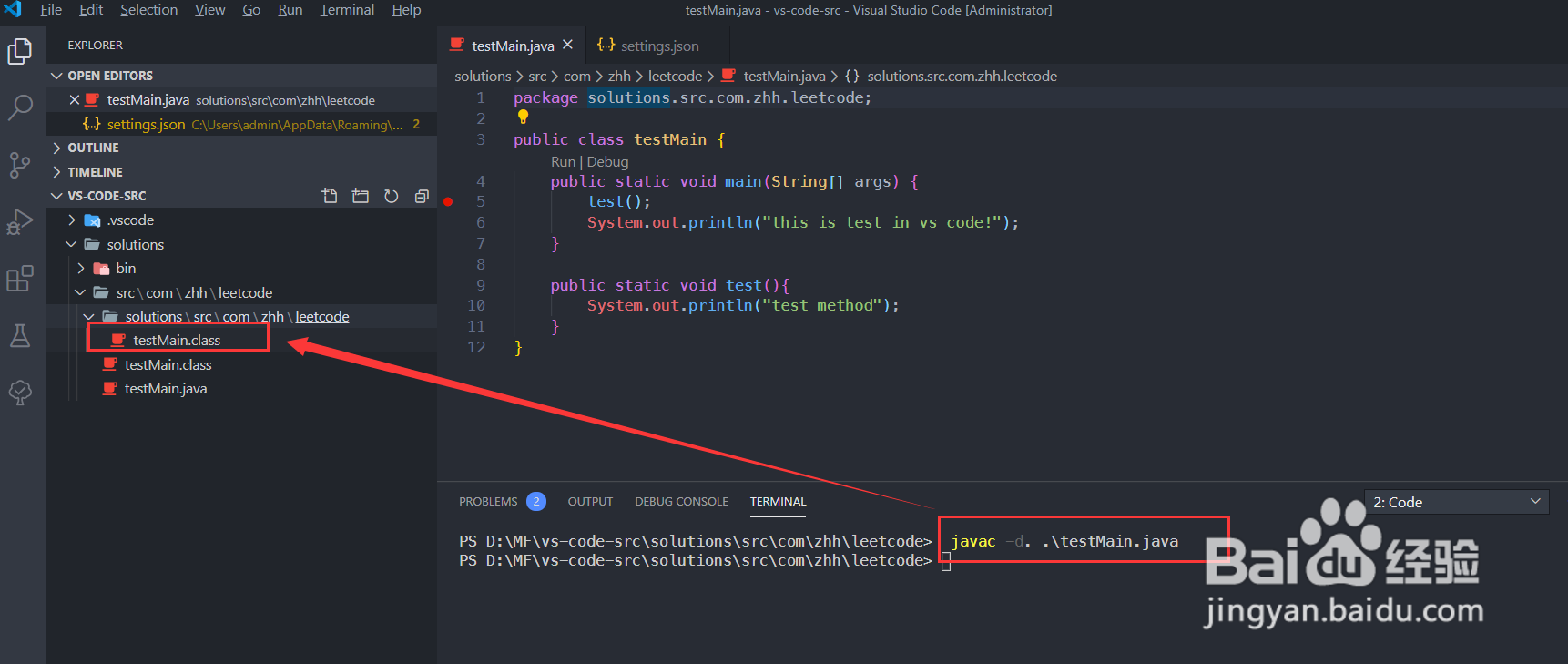The image size is (1568, 664).
Task: Open the Extensions view icon
Action: tap(20, 279)
